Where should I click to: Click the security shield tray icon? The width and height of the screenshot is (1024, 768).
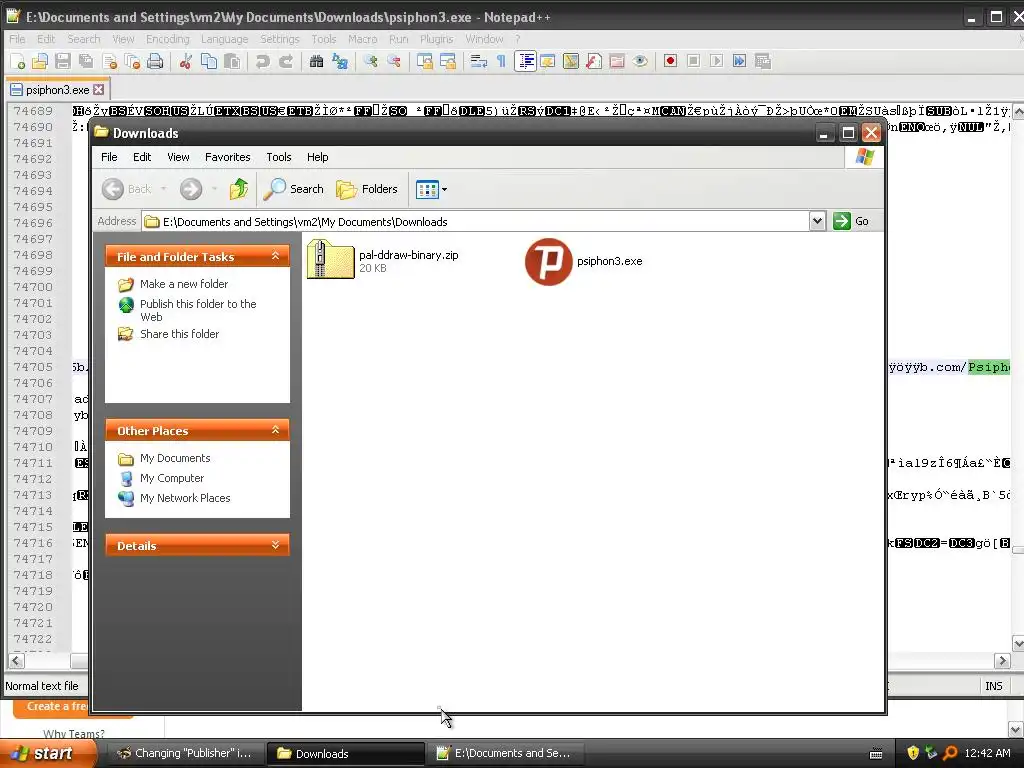click(913, 753)
